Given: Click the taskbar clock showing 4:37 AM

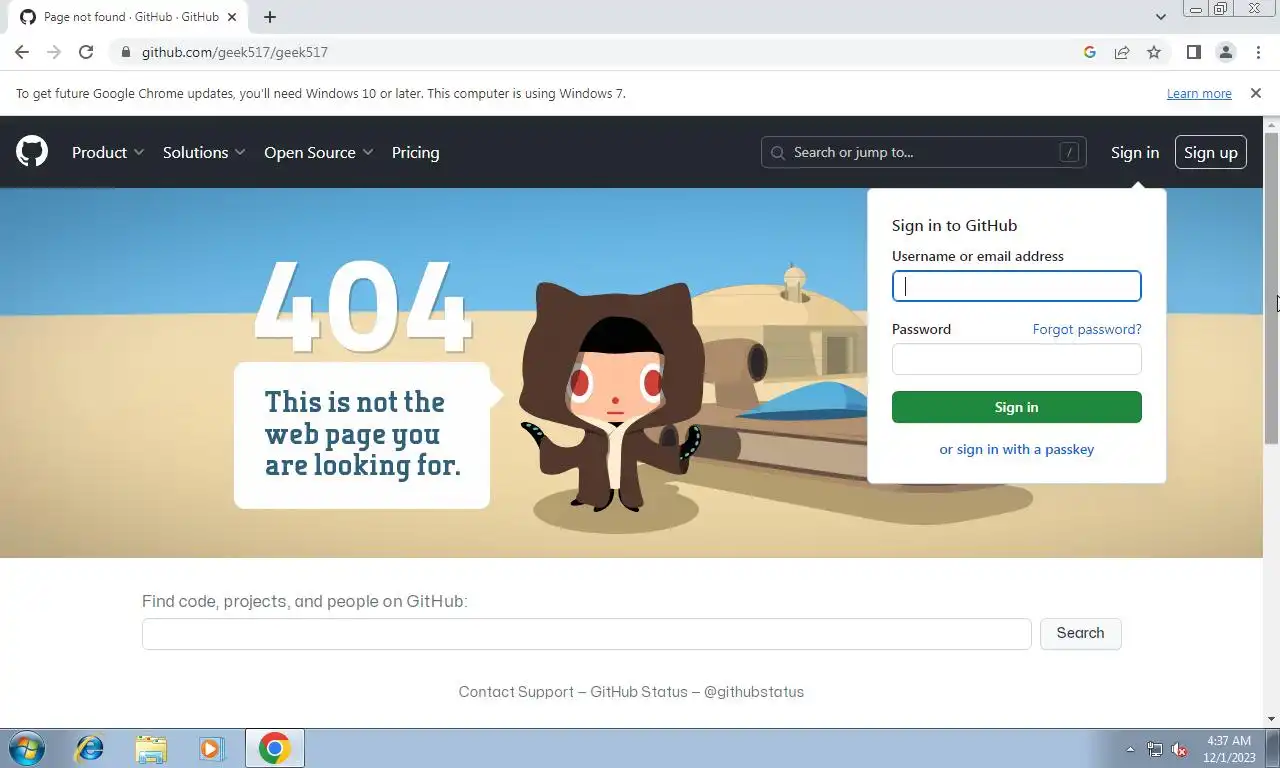Looking at the screenshot, I should (1229, 749).
